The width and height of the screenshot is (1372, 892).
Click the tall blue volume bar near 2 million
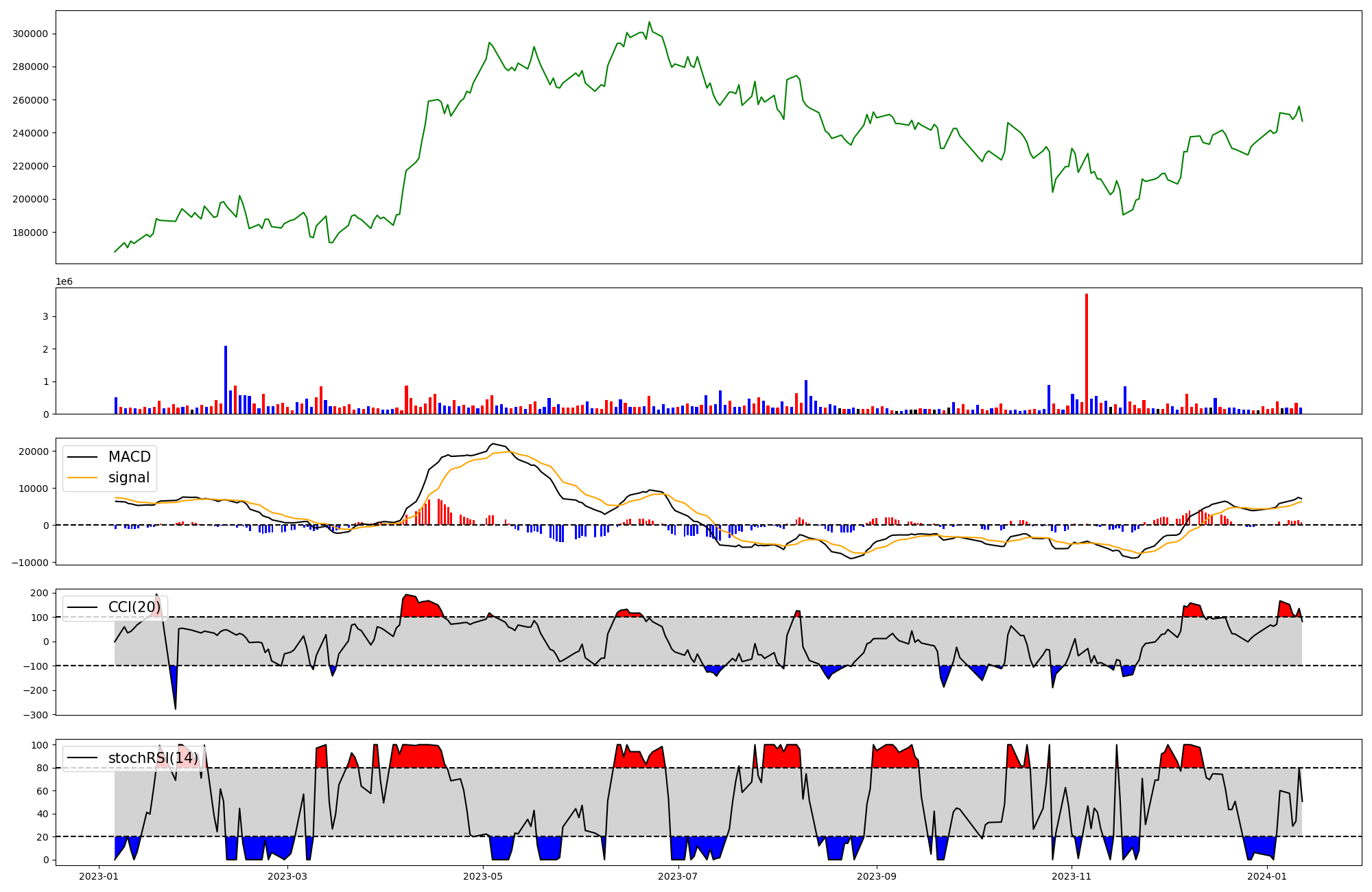(x=226, y=379)
